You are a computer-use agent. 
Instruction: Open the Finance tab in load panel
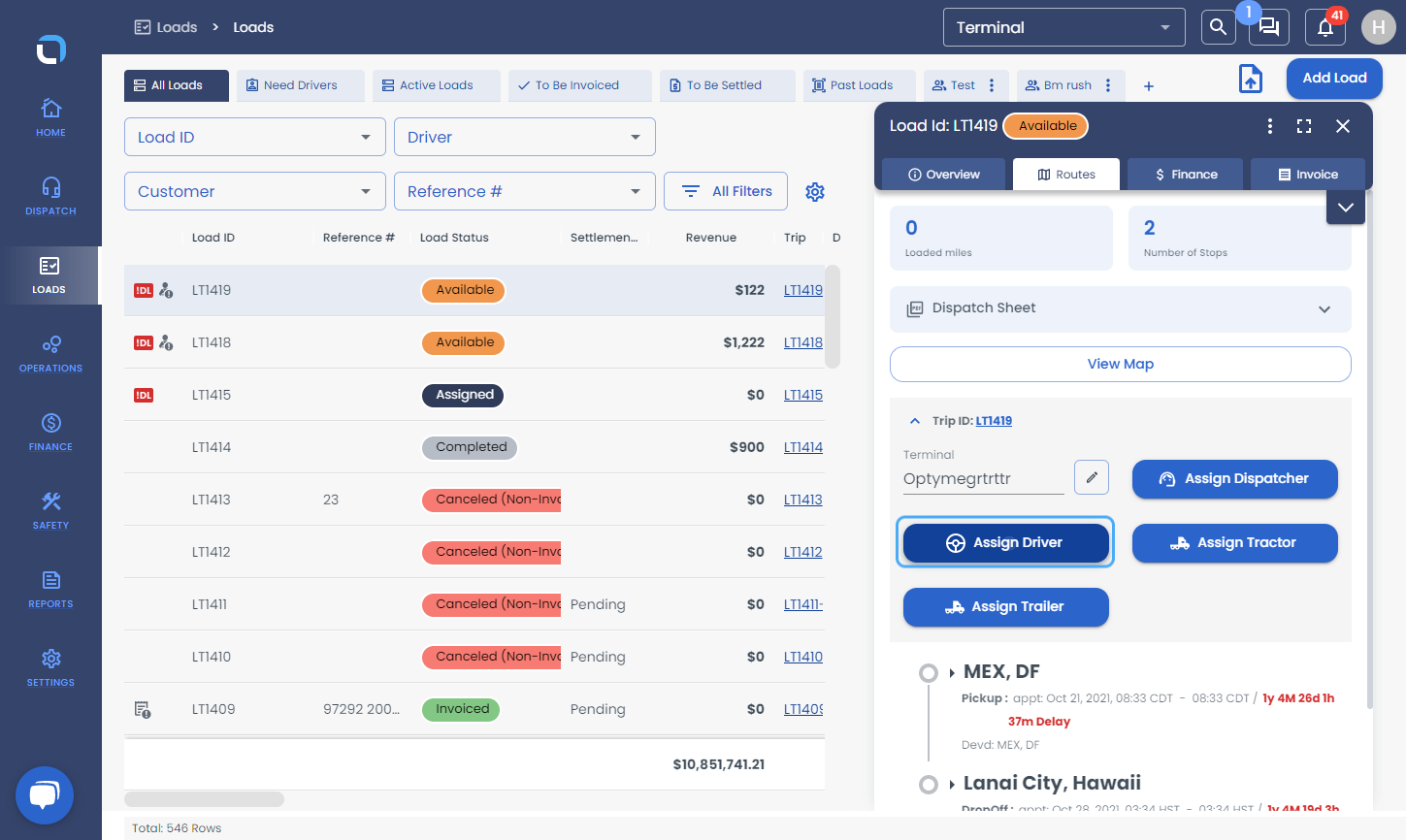click(x=1186, y=175)
